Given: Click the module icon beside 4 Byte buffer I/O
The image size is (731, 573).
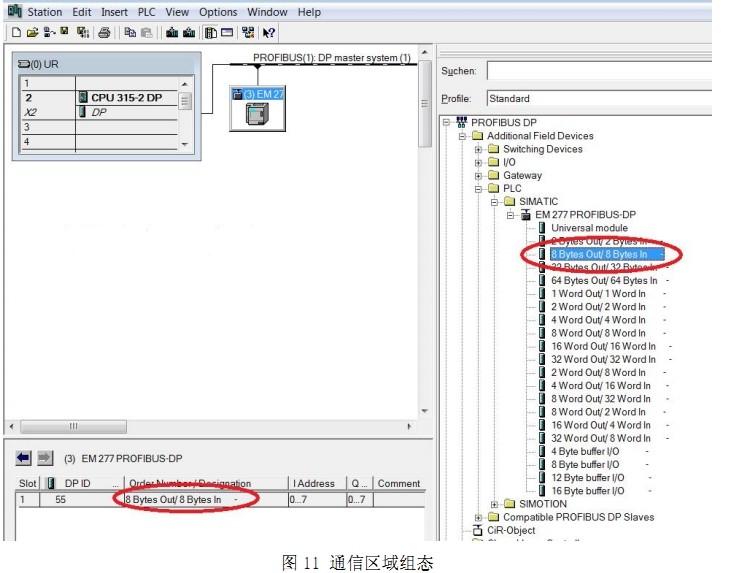Looking at the screenshot, I should coord(542,451).
